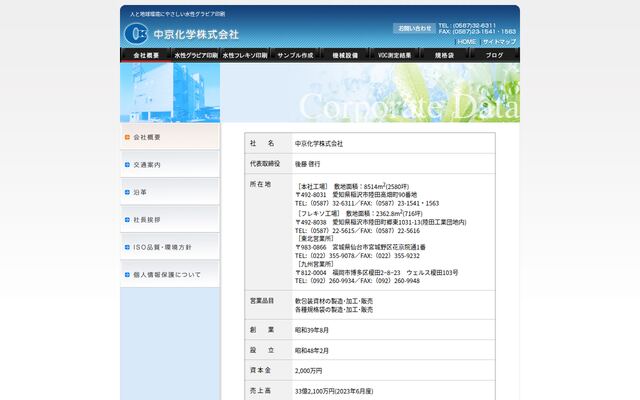
Task: Open the 規格袋 navigation tab
Action: 444,55
